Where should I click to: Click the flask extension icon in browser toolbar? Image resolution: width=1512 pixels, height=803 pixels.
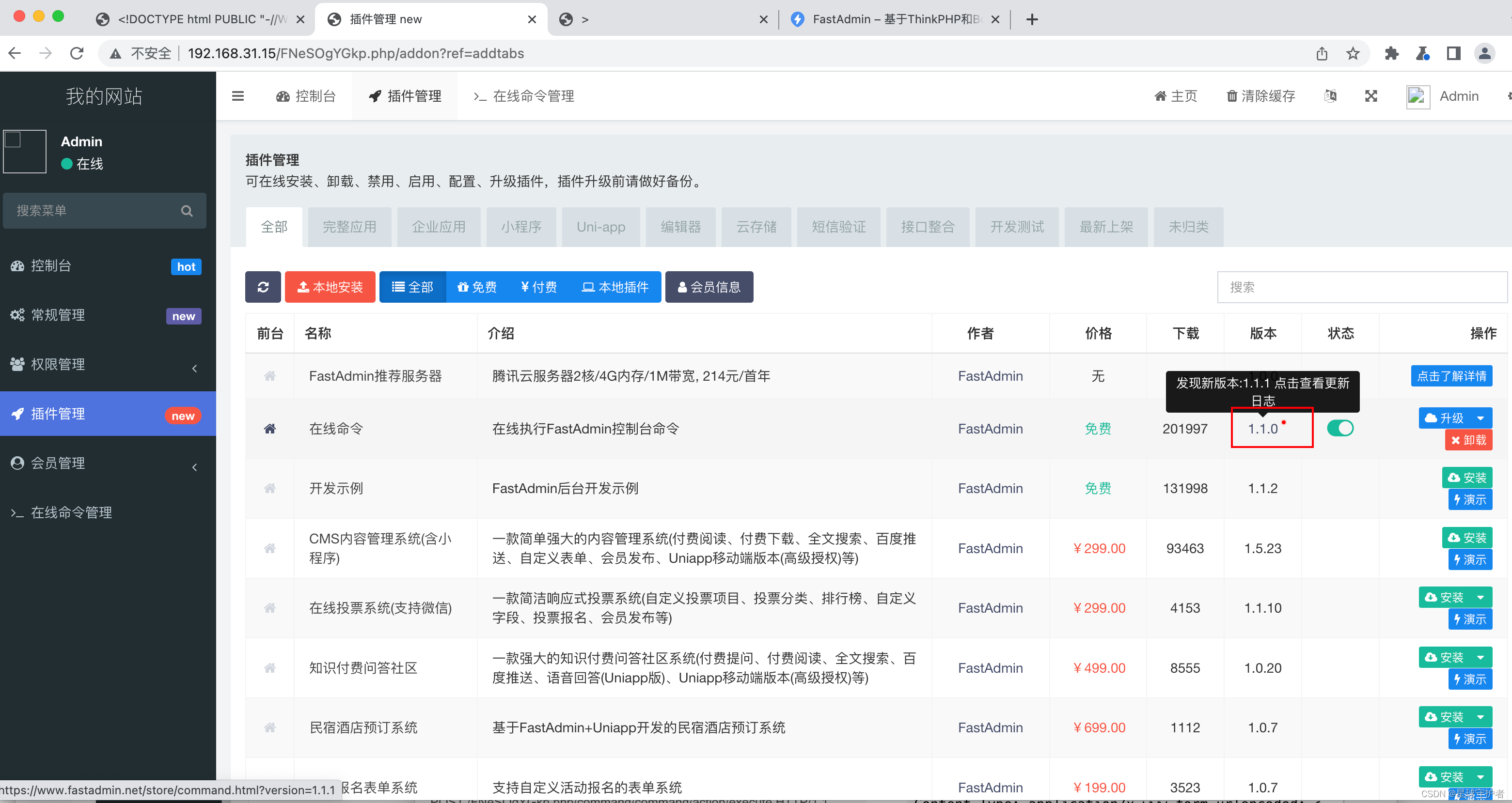click(1423, 53)
